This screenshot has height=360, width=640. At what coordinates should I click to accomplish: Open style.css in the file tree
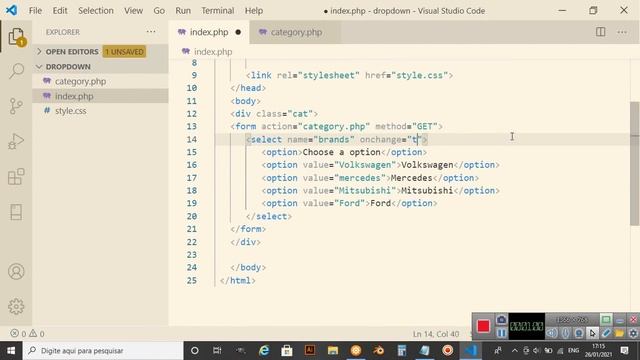tap(71, 111)
